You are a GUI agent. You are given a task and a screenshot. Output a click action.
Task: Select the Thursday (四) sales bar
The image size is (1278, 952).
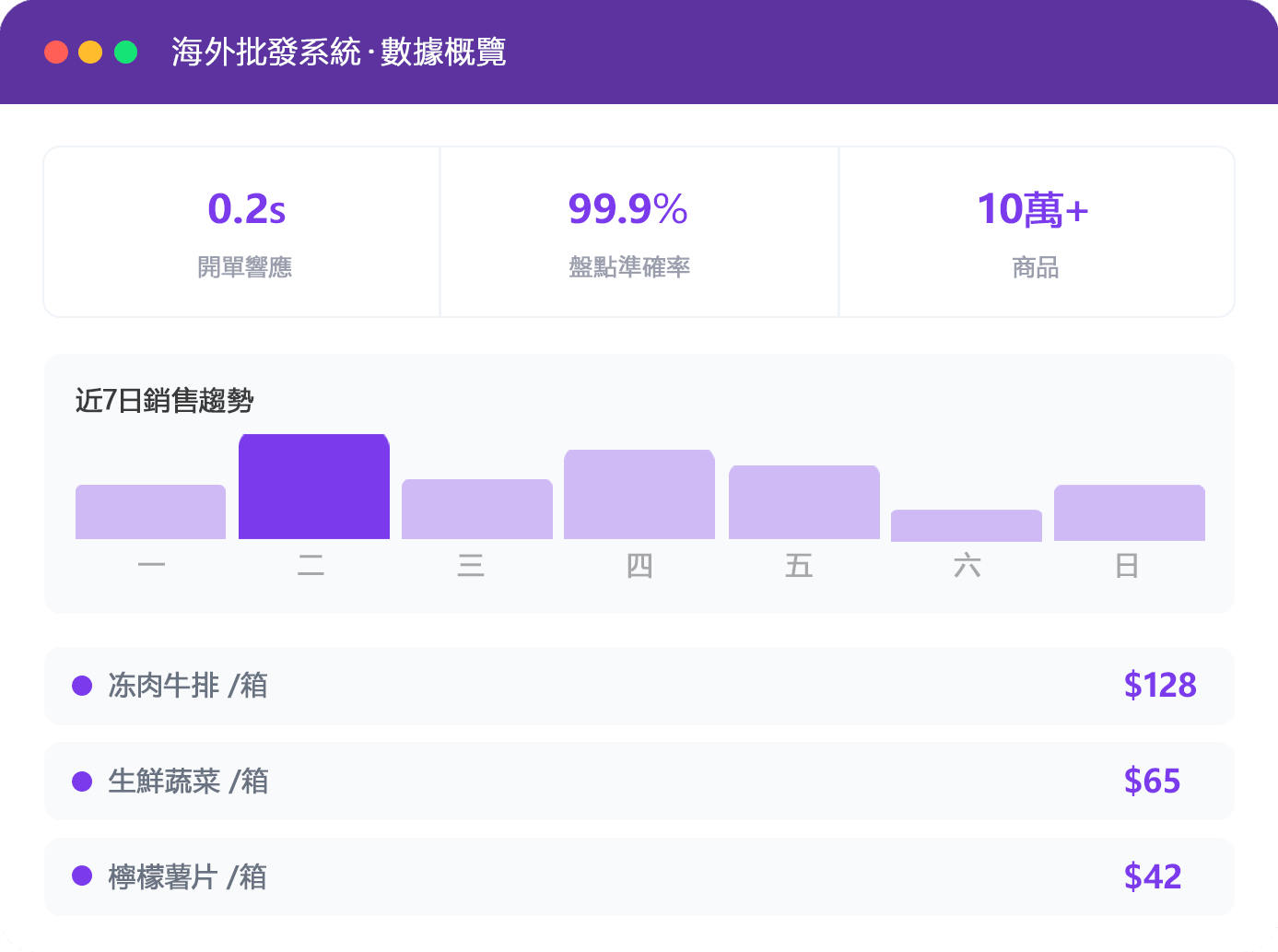point(639,494)
